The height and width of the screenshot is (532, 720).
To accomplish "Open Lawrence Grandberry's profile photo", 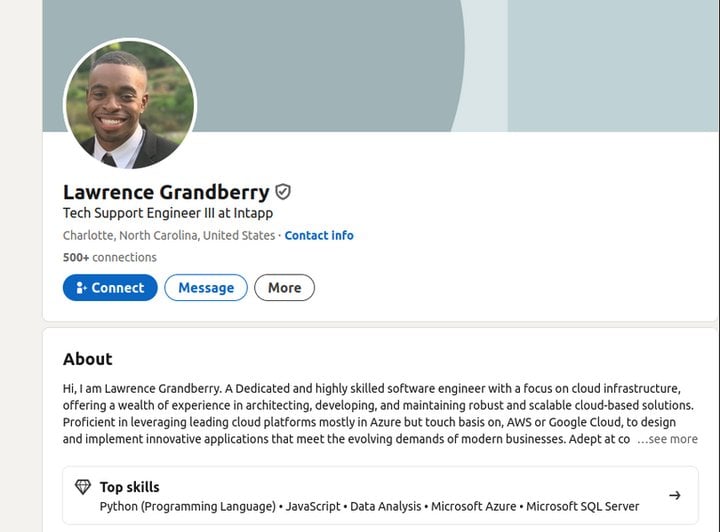I will point(130,105).
